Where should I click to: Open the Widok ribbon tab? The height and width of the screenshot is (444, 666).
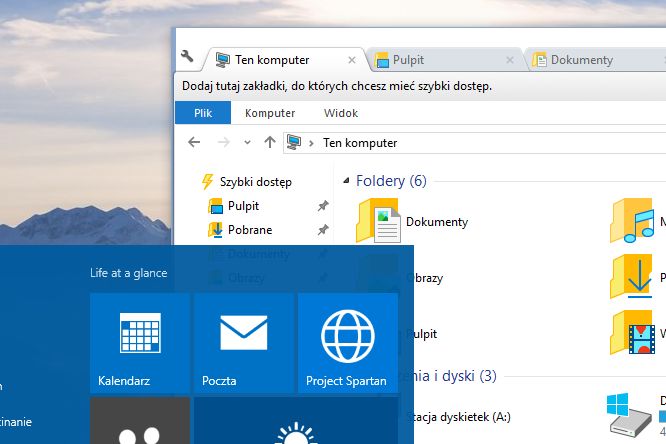pyautogui.click(x=341, y=113)
